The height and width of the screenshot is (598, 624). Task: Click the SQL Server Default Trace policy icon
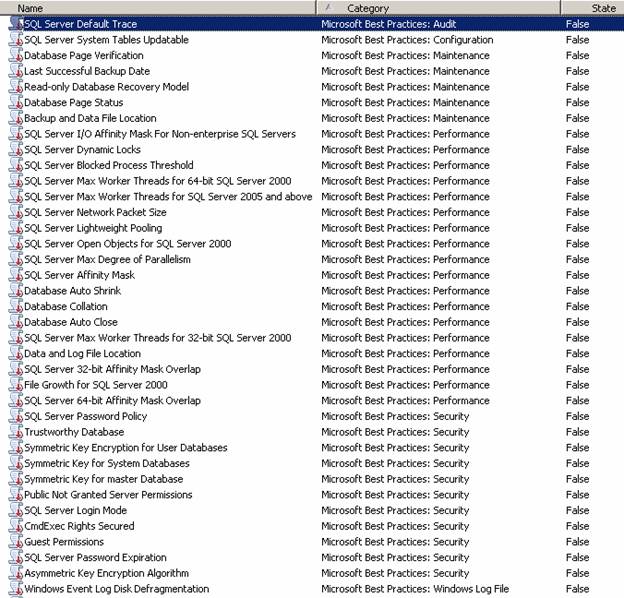point(16,24)
